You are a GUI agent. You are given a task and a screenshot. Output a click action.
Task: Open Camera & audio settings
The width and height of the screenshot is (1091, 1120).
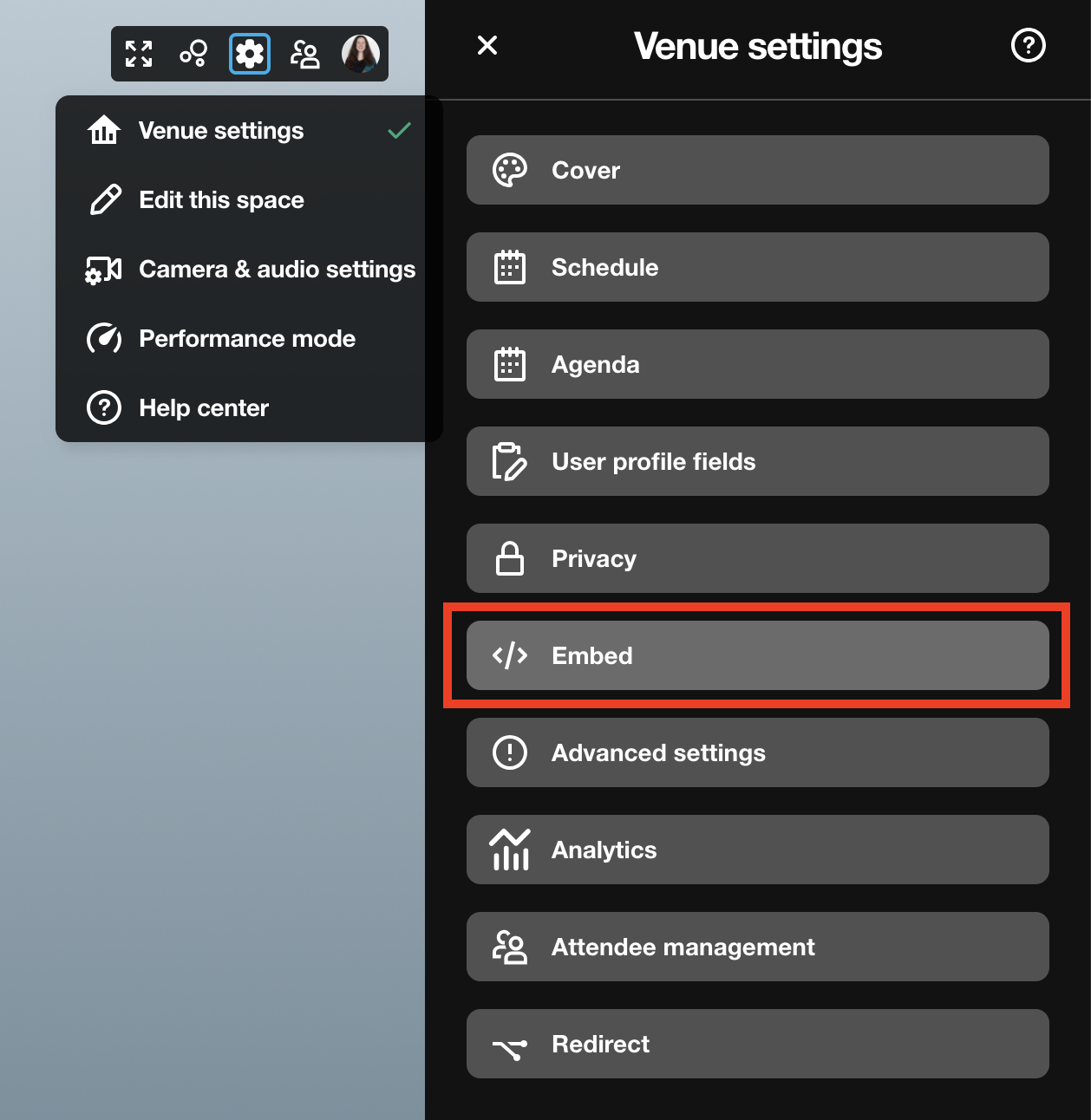[277, 270]
